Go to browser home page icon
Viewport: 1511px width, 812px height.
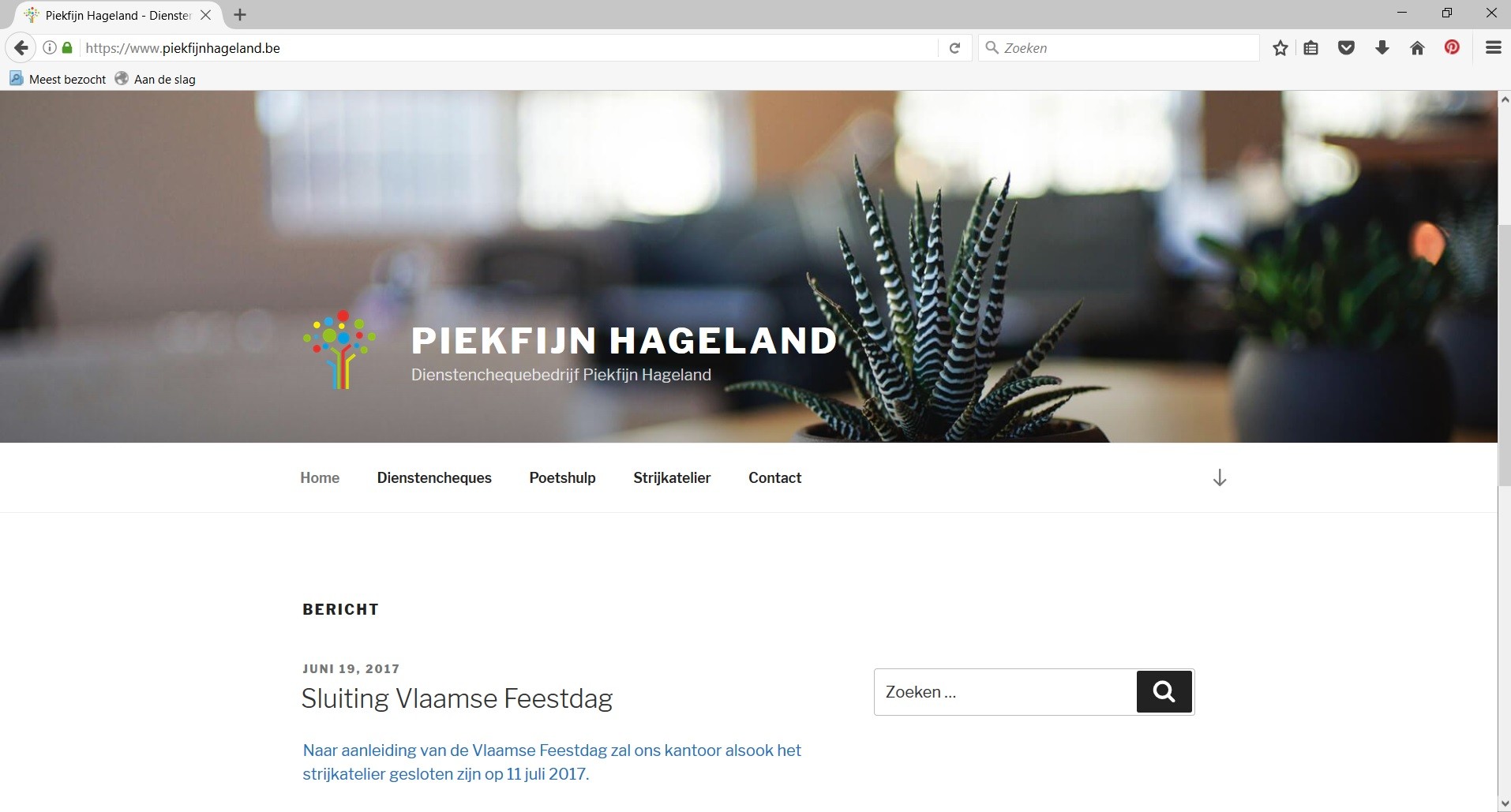coord(1418,48)
